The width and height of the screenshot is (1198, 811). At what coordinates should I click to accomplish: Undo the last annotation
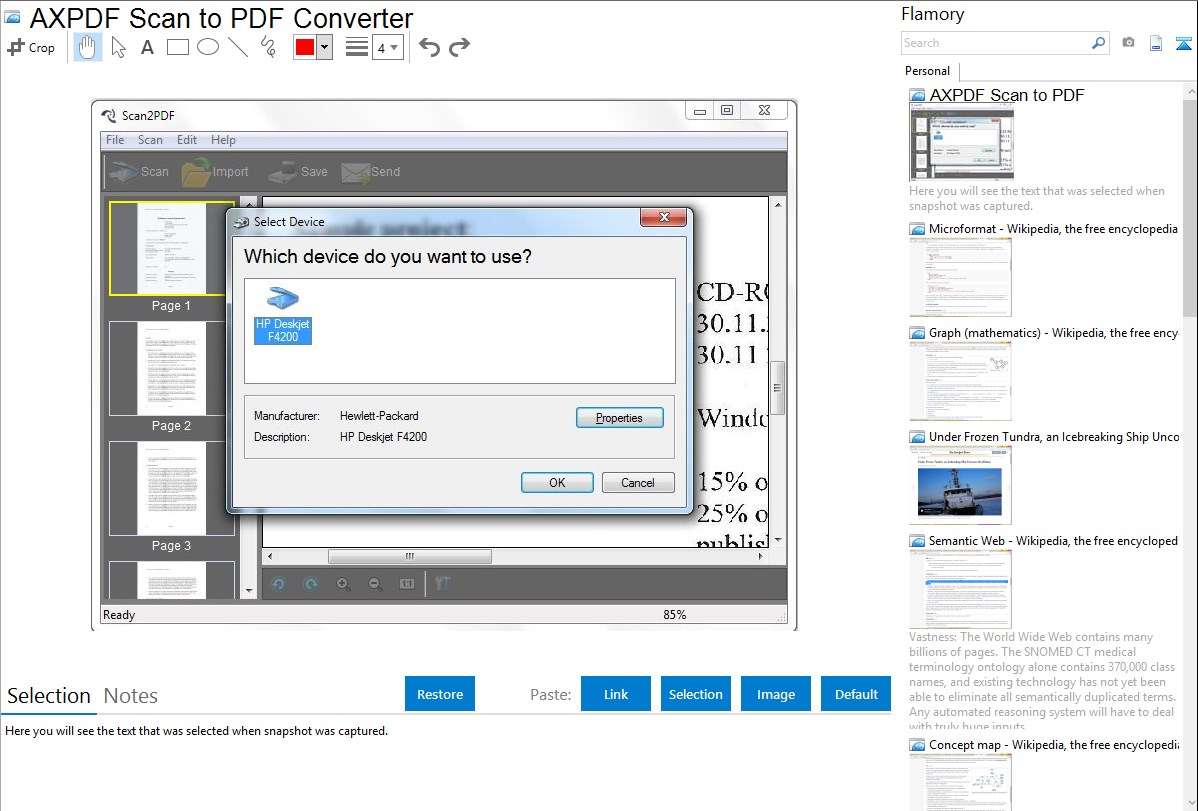point(429,47)
